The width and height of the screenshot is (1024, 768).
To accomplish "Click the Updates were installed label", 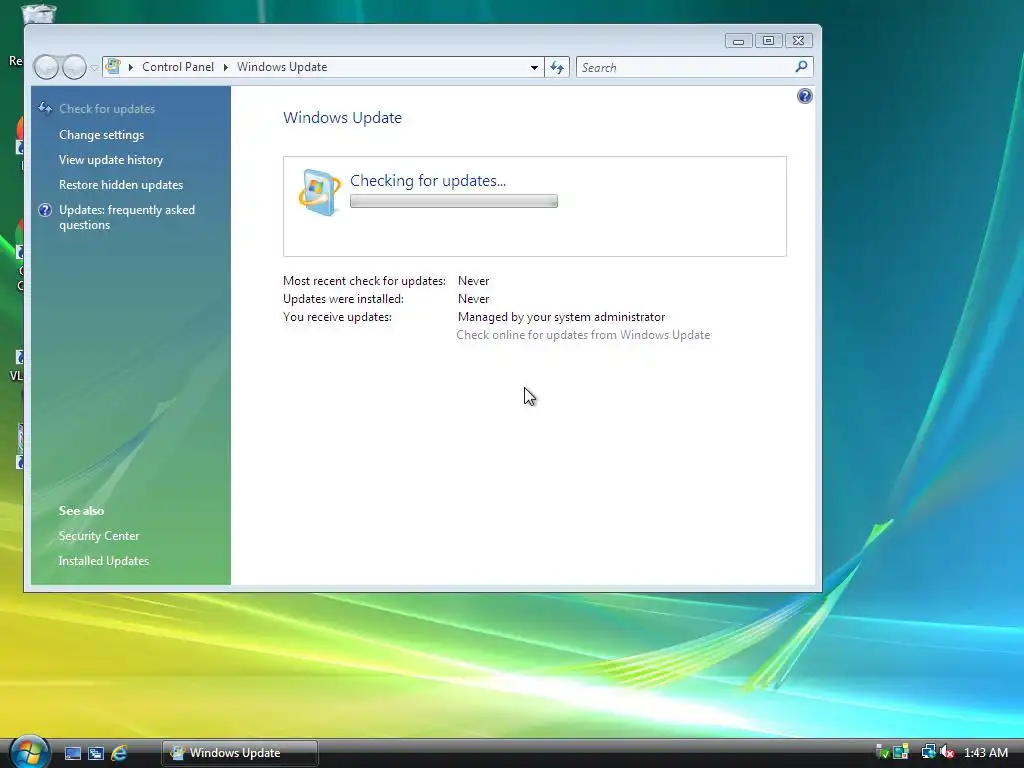I will (x=343, y=299).
